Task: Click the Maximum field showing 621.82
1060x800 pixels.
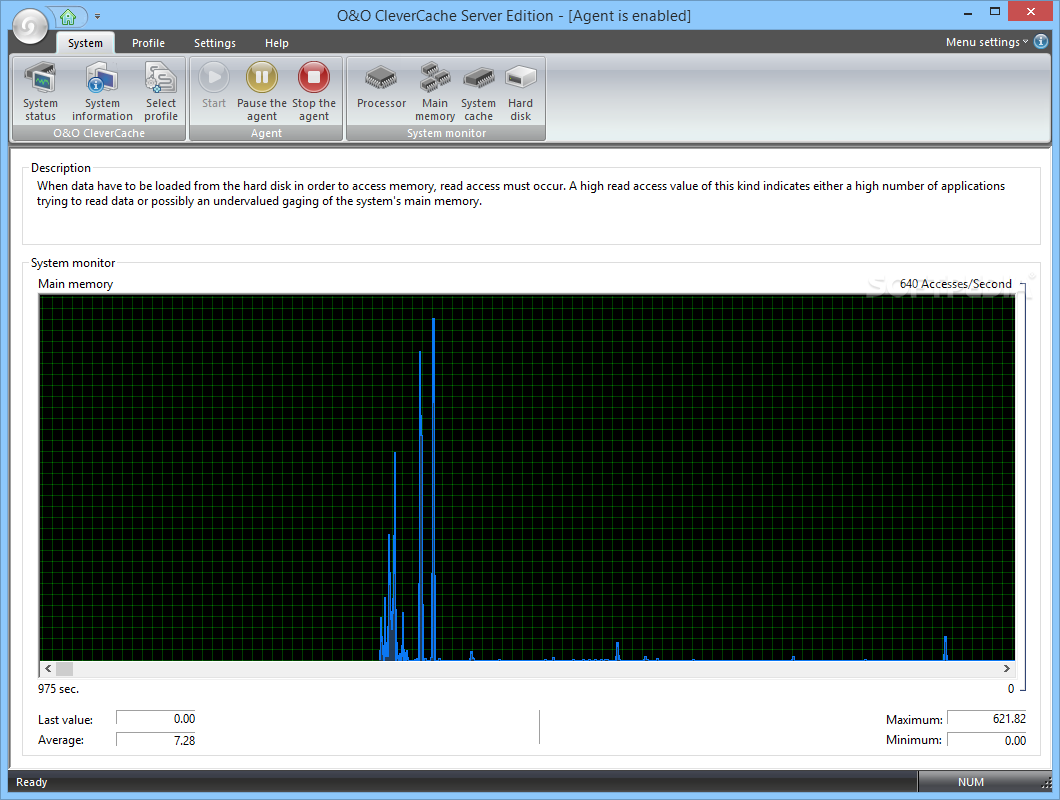Action: (987, 719)
